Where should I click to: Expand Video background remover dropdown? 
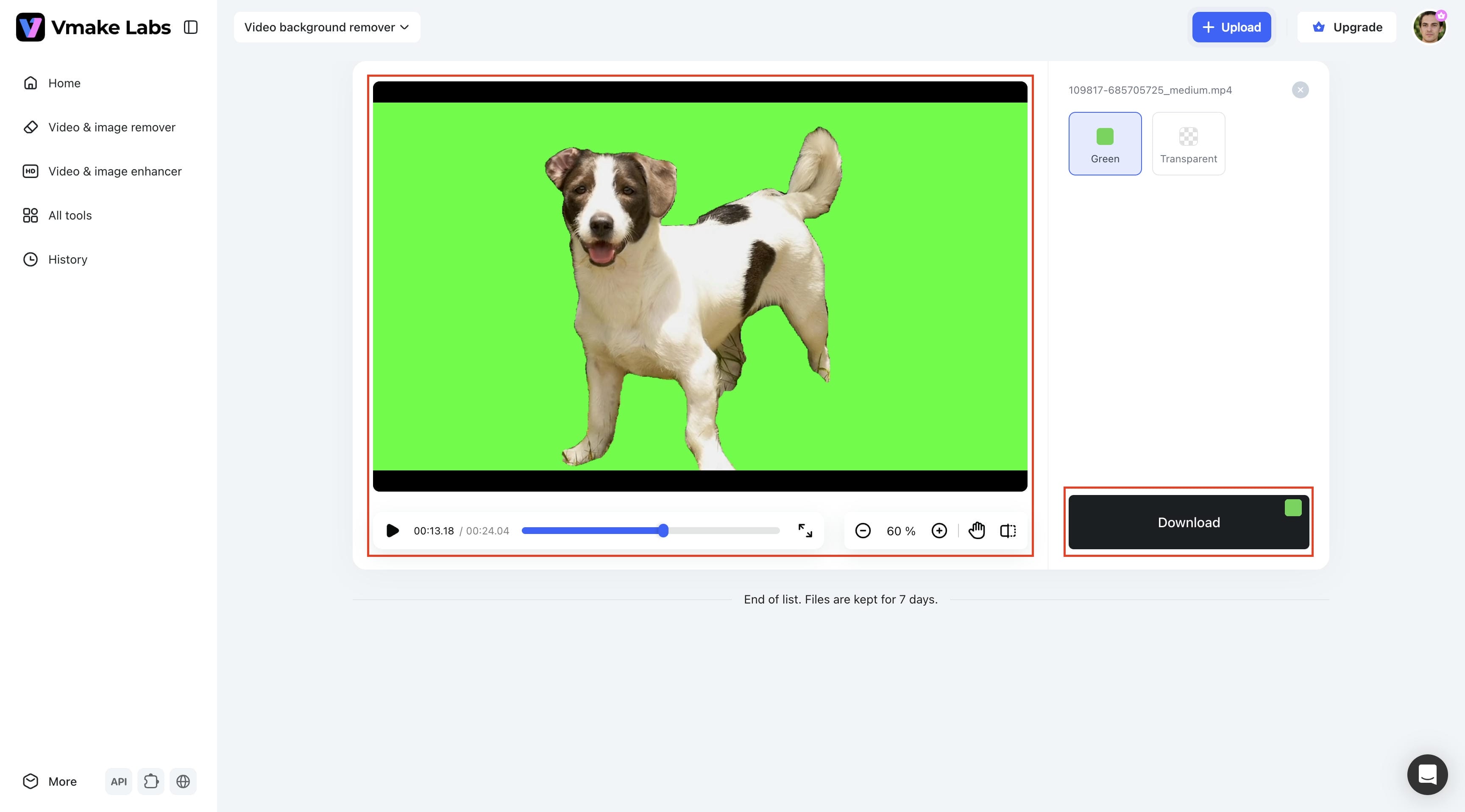pos(326,27)
